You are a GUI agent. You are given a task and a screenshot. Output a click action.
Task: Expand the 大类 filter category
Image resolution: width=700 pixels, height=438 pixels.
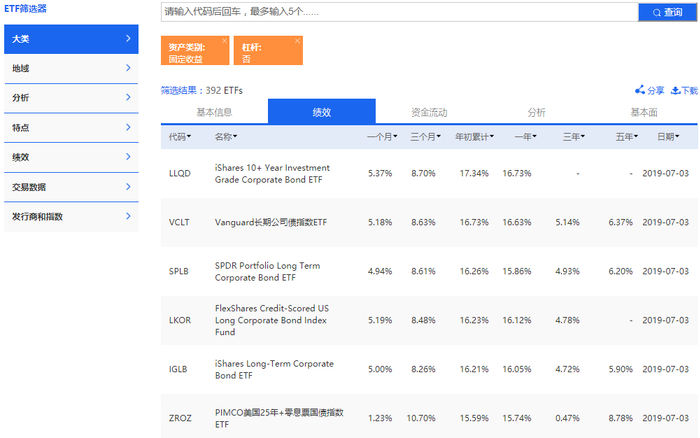[x=71, y=39]
